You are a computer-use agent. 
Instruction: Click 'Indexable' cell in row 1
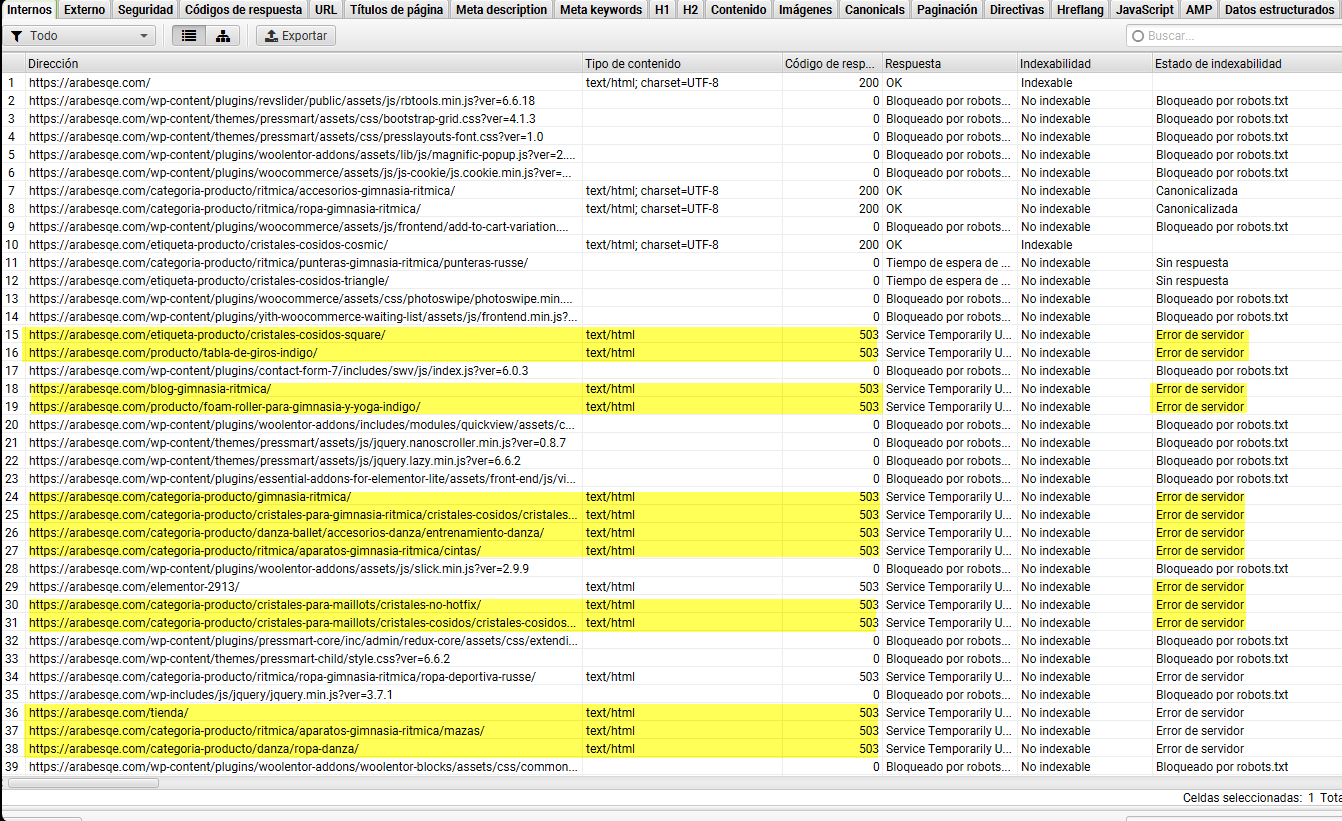pos(1046,83)
